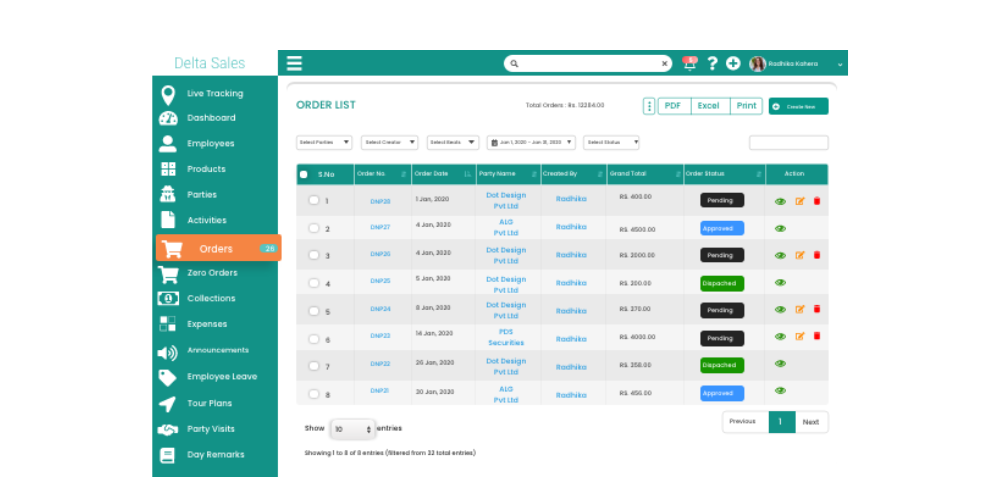Print the order list

coord(746,106)
